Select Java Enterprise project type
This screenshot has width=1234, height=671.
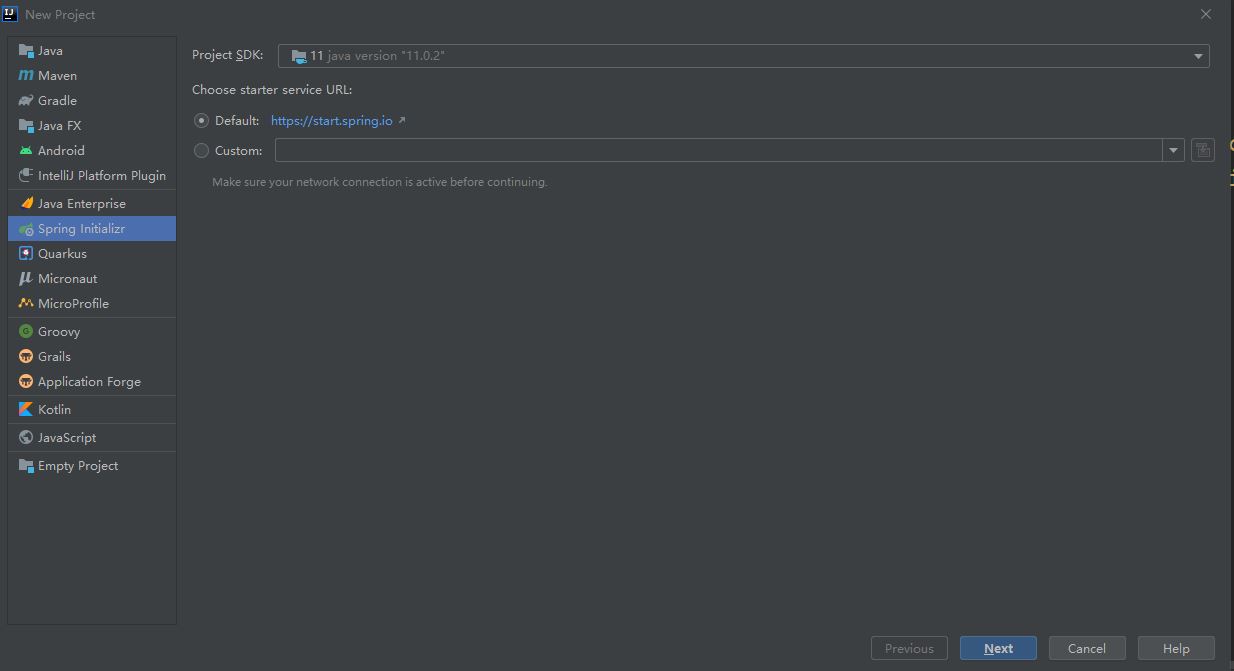[81, 203]
